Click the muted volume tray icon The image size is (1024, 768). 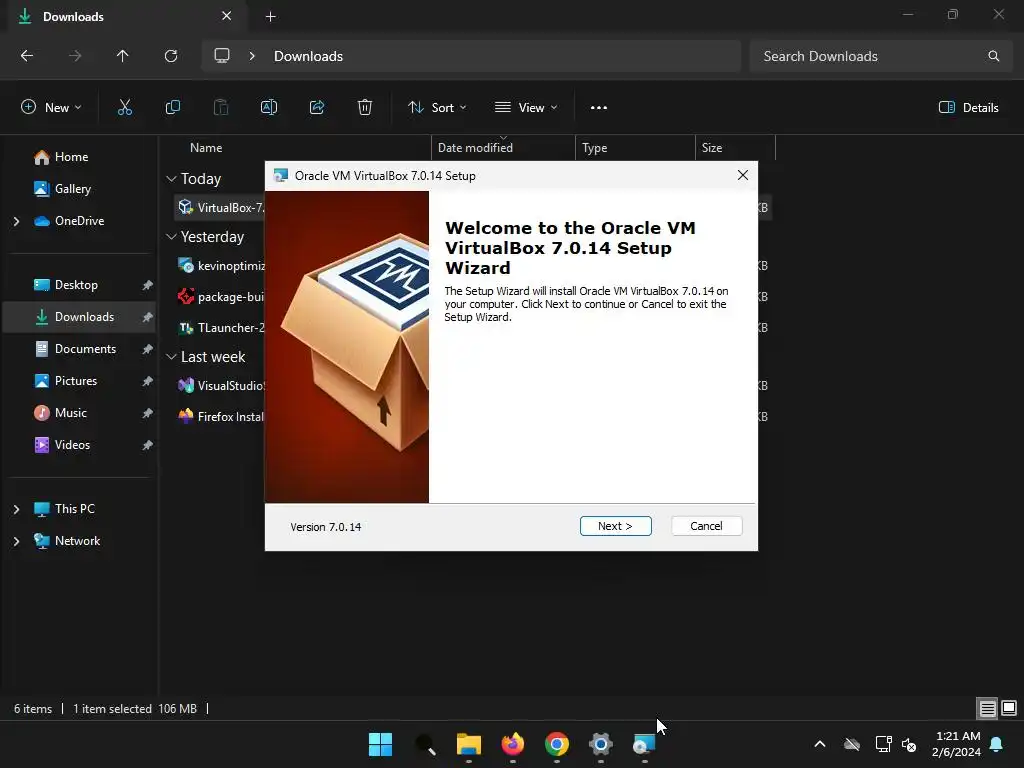(x=908, y=744)
